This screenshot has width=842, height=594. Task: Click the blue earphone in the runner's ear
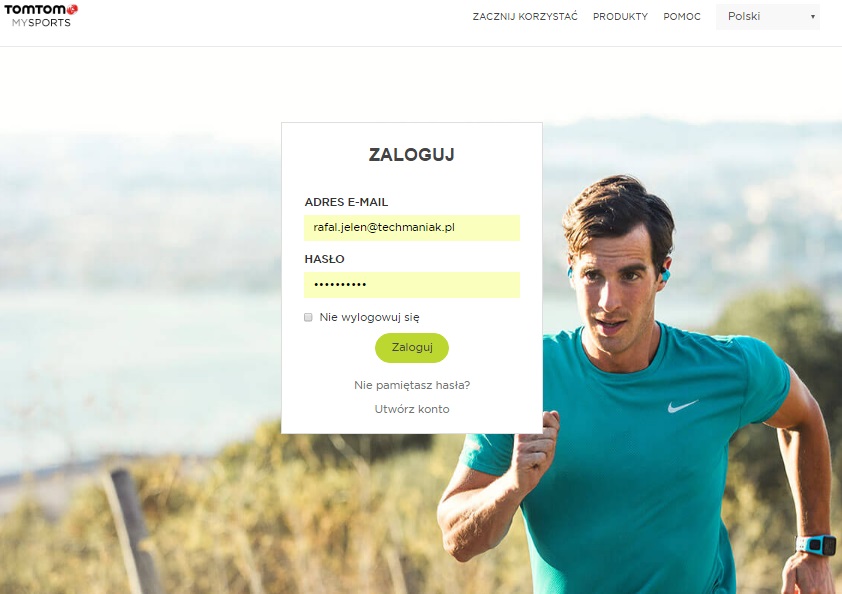click(x=665, y=275)
